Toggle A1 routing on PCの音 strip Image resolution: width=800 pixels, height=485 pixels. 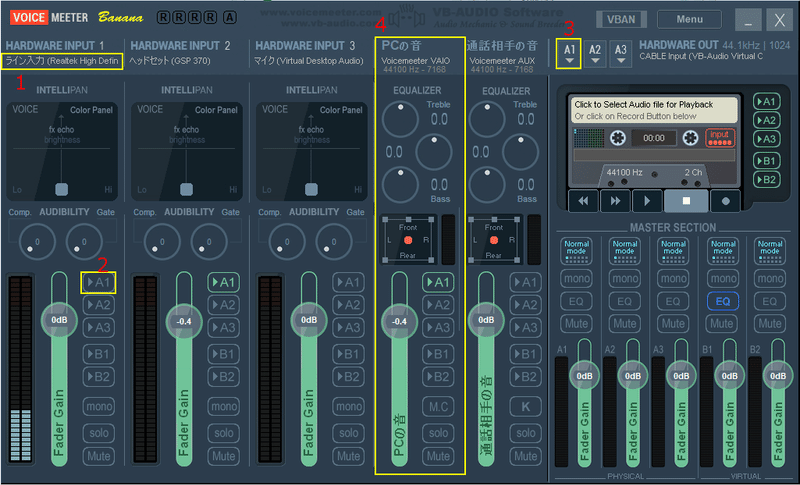pyautogui.click(x=438, y=283)
